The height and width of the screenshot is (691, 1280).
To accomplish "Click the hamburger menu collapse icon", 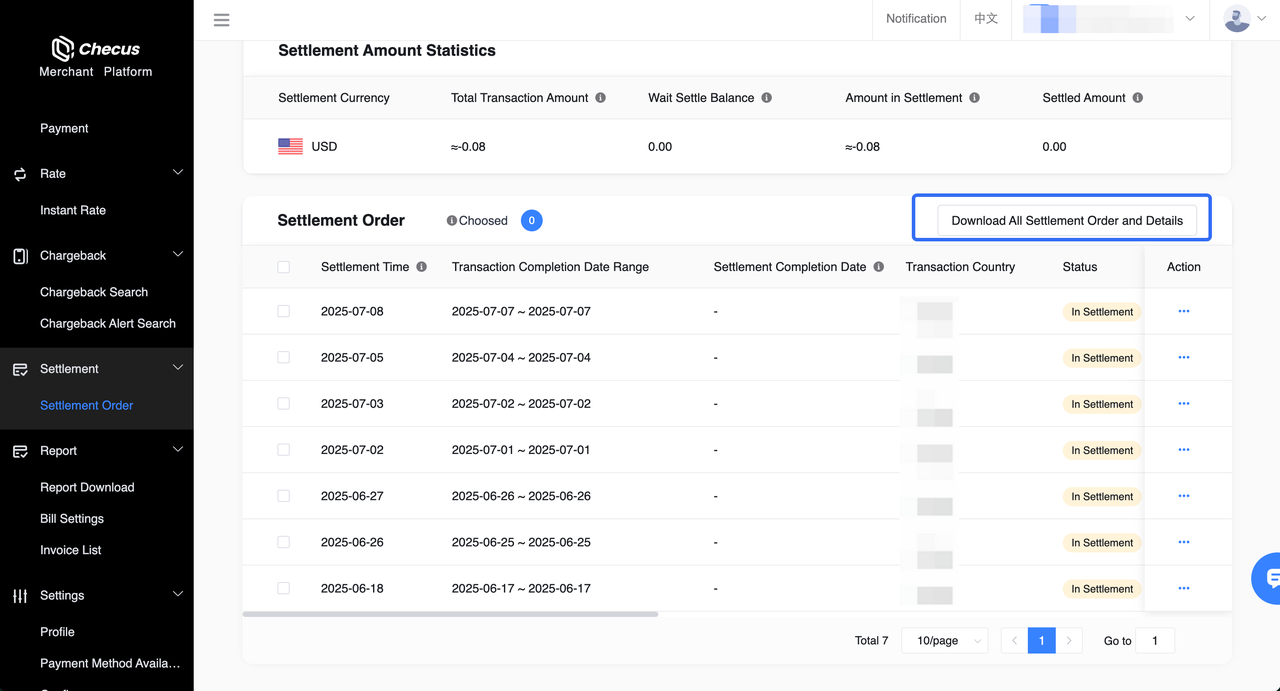I will click(222, 20).
